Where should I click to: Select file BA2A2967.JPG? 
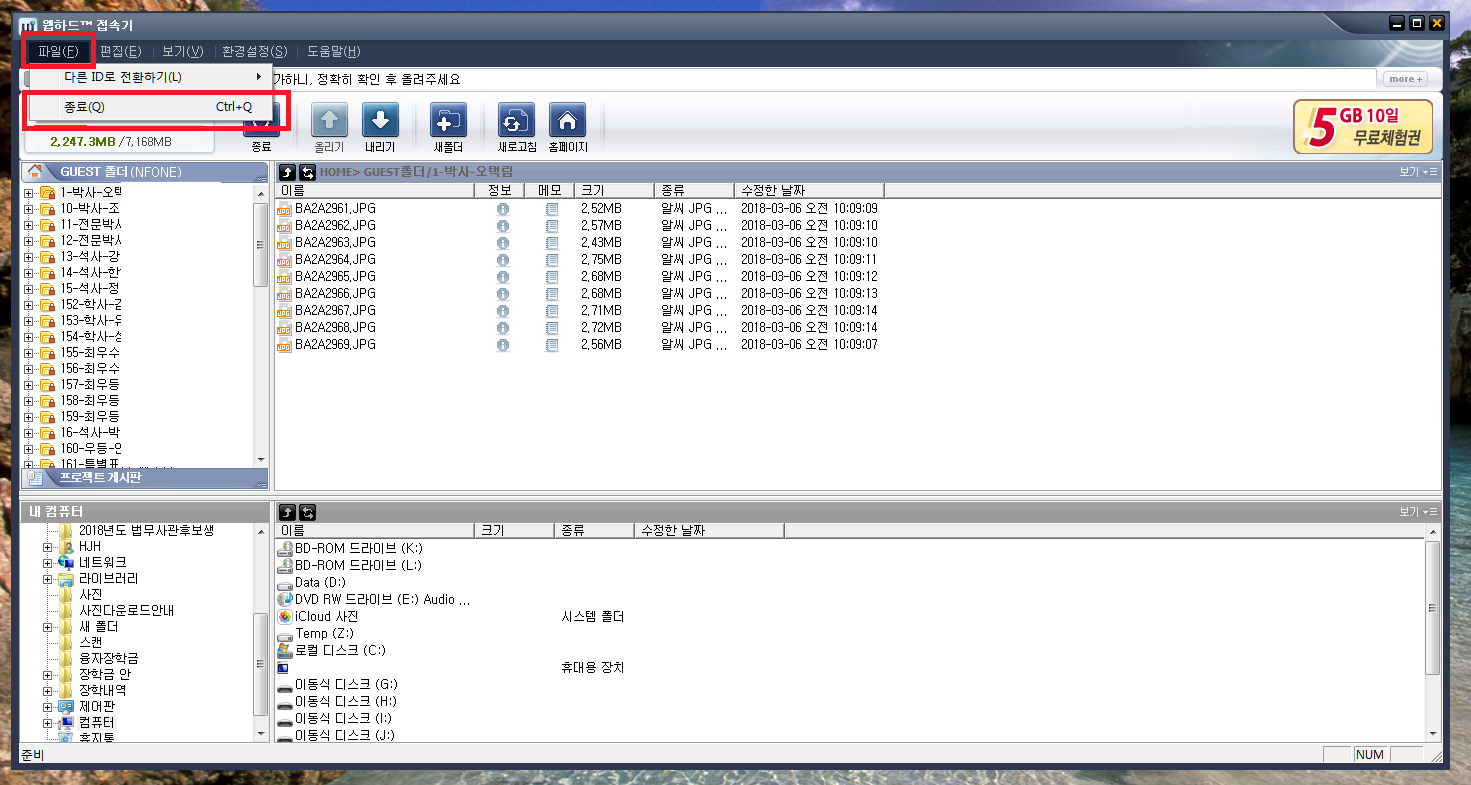tap(335, 311)
